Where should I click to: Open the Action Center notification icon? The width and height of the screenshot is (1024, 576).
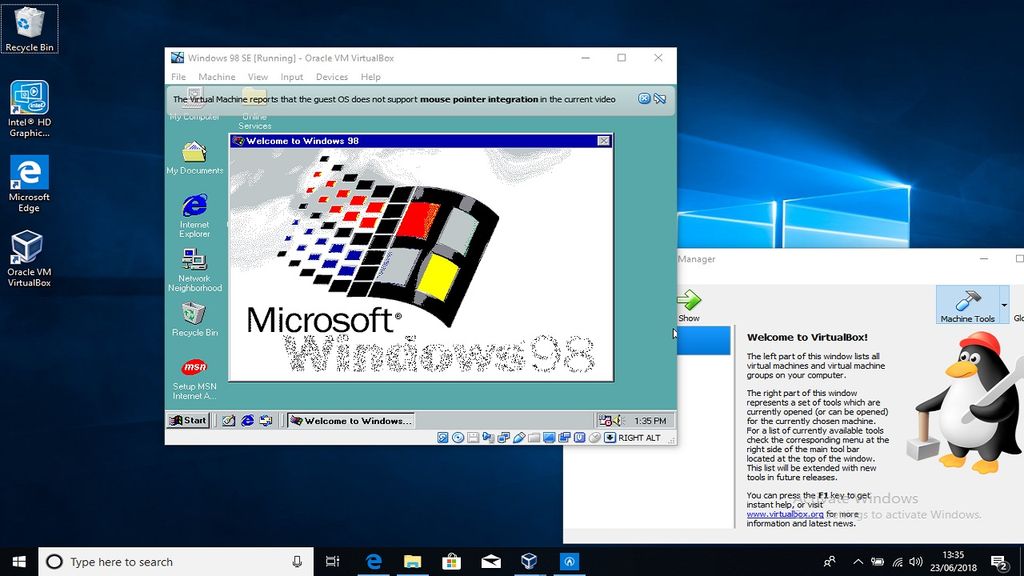pyautogui.click(x=1000, y=562)
